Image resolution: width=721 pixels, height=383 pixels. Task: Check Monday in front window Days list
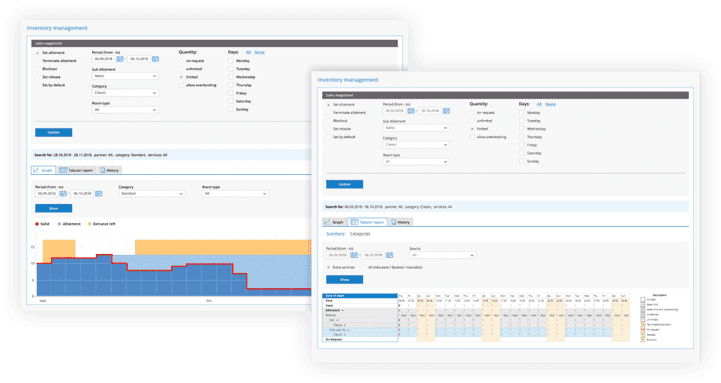(521, 113)
